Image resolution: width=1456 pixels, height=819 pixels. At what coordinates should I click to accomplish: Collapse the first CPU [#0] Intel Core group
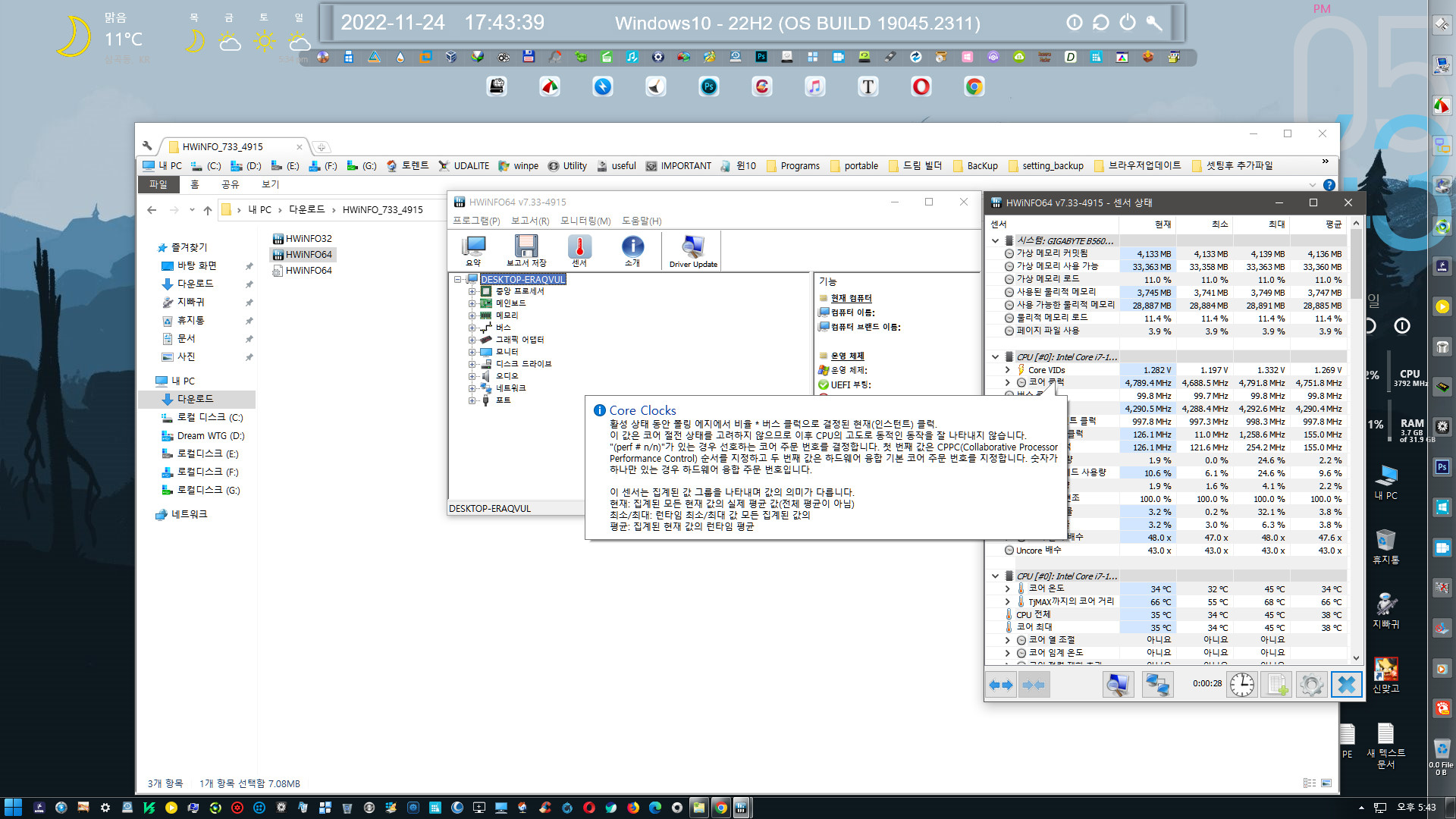[x=995, y=357]
